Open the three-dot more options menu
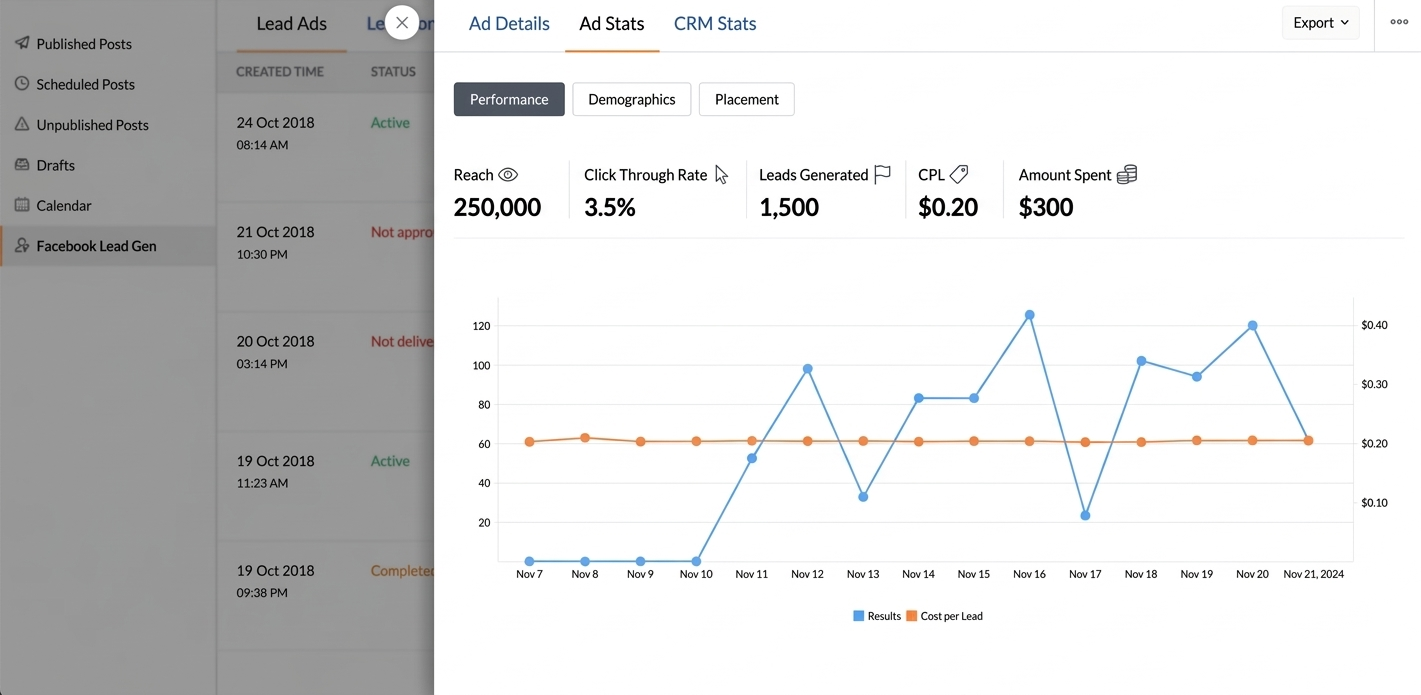The image size is (1421, 695). (1399, 22)
